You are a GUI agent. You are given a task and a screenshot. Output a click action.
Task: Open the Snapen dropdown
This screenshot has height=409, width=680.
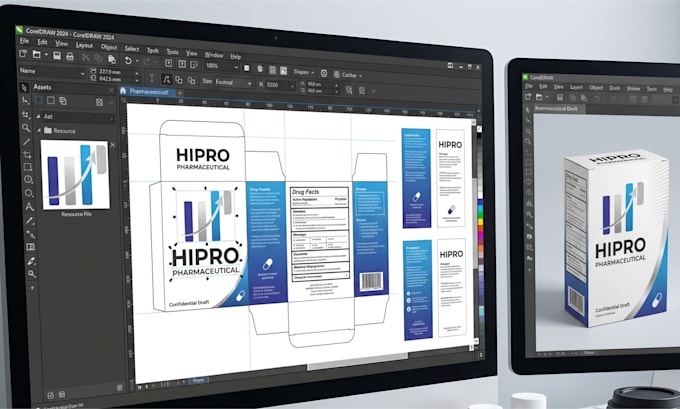pos(303,72)
